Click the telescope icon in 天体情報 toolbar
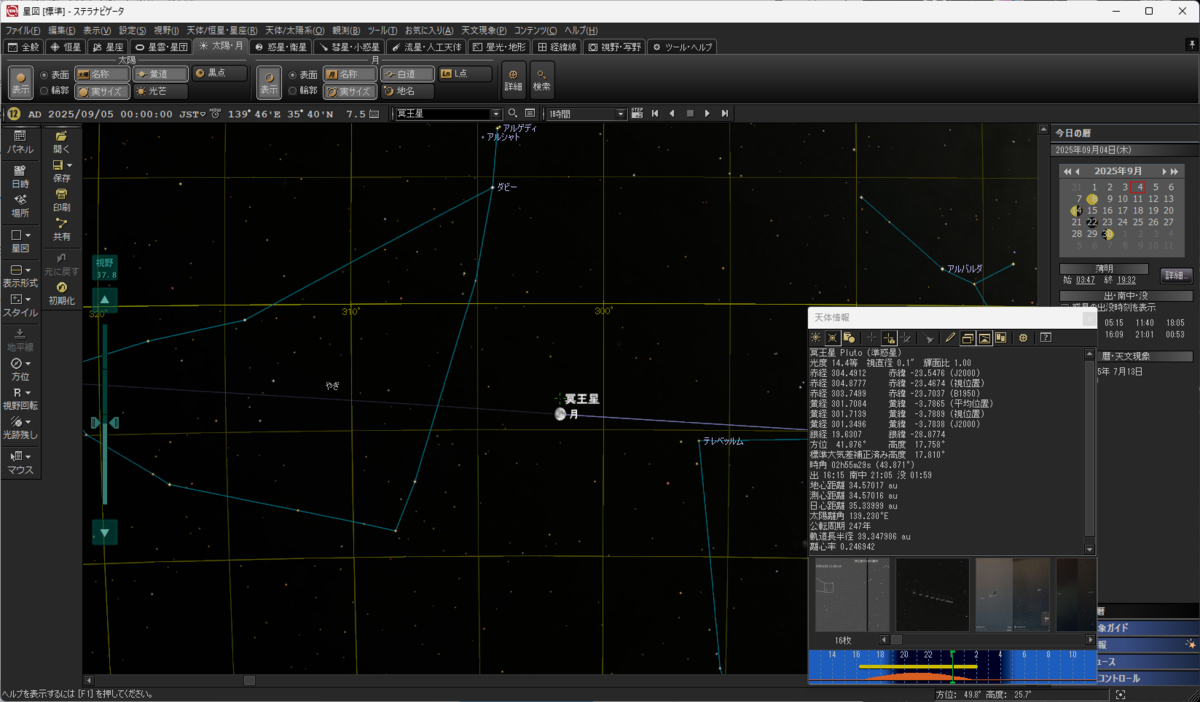This screenshot has height=702, width=1200. (929, 338)
